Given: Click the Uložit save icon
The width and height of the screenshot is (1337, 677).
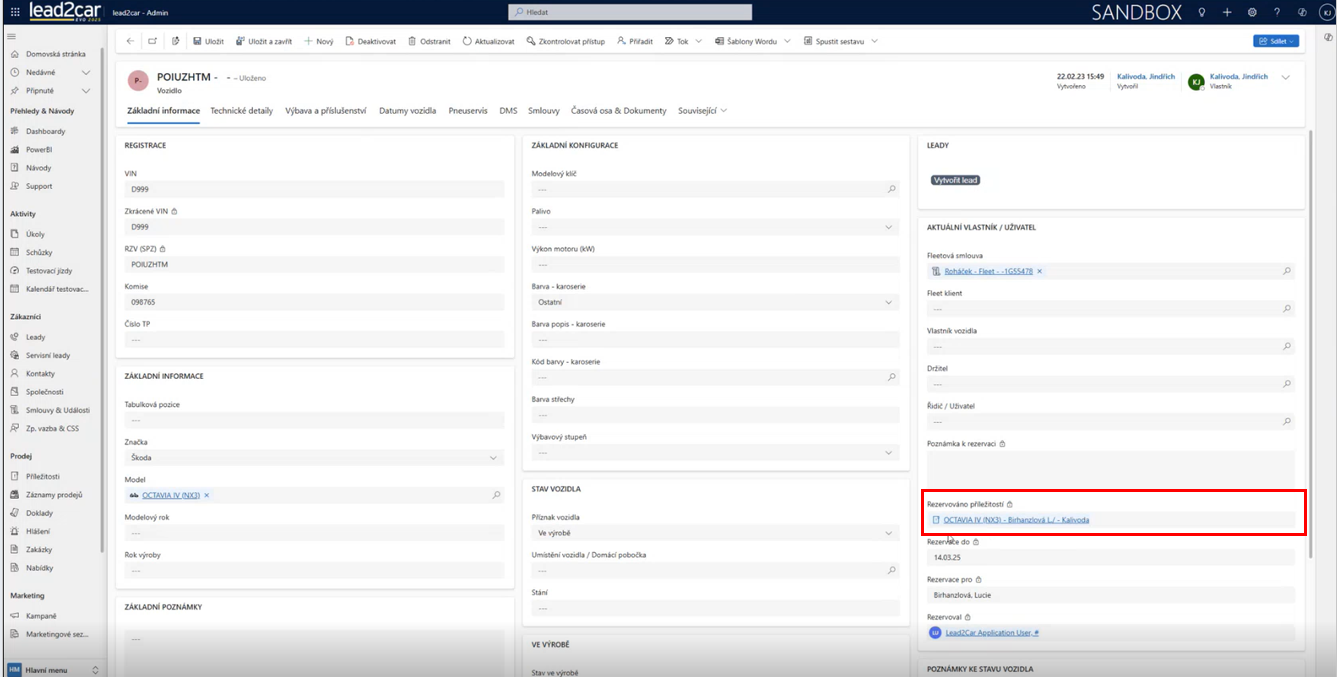Looking at the screenshot, I should (x=197, y=41).
